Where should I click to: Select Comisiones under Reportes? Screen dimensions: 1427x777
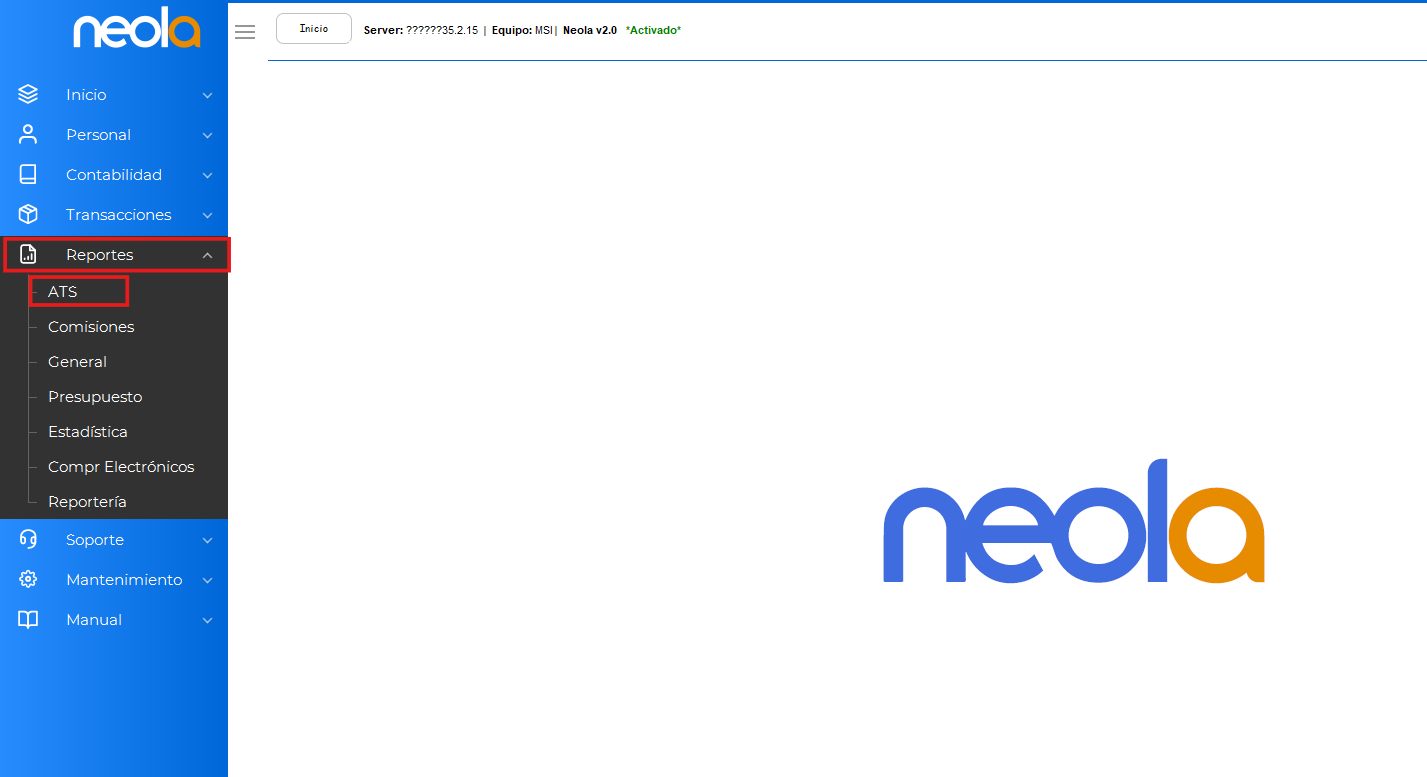pos(91,327)
